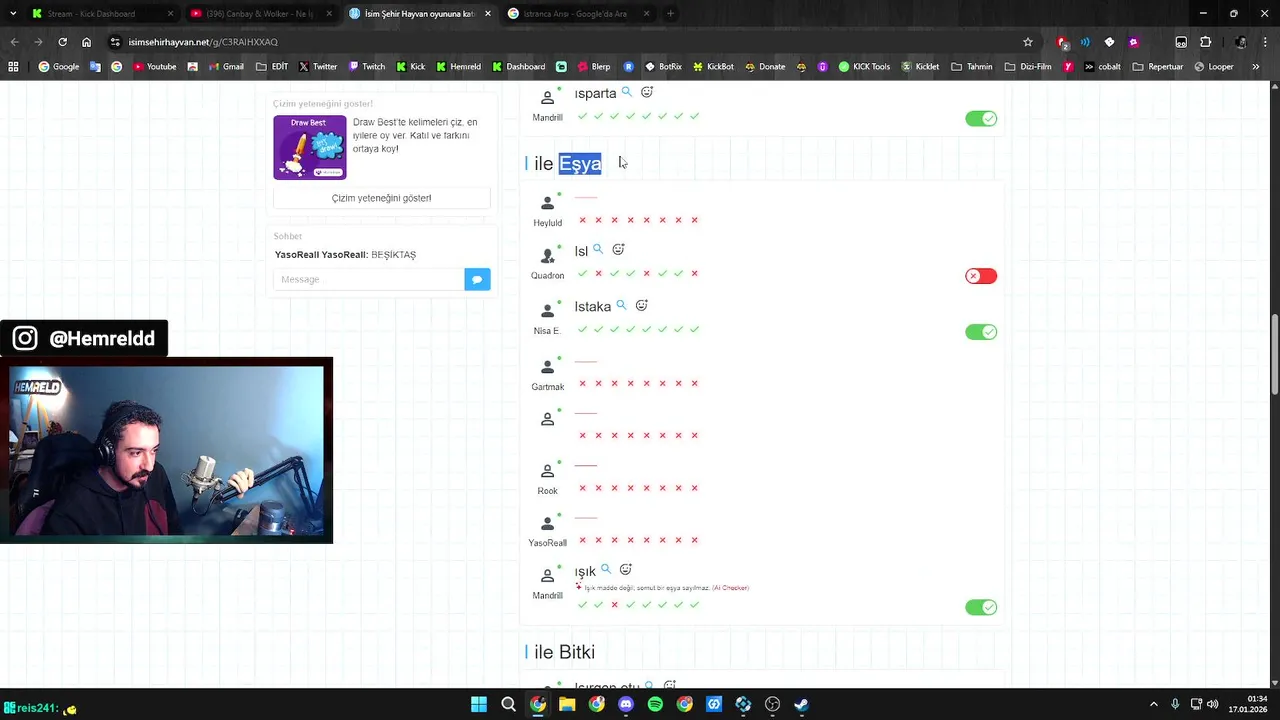Open the AI Checker link under ışık
This screenshot has width=1280, height=720.
[730, 588]
